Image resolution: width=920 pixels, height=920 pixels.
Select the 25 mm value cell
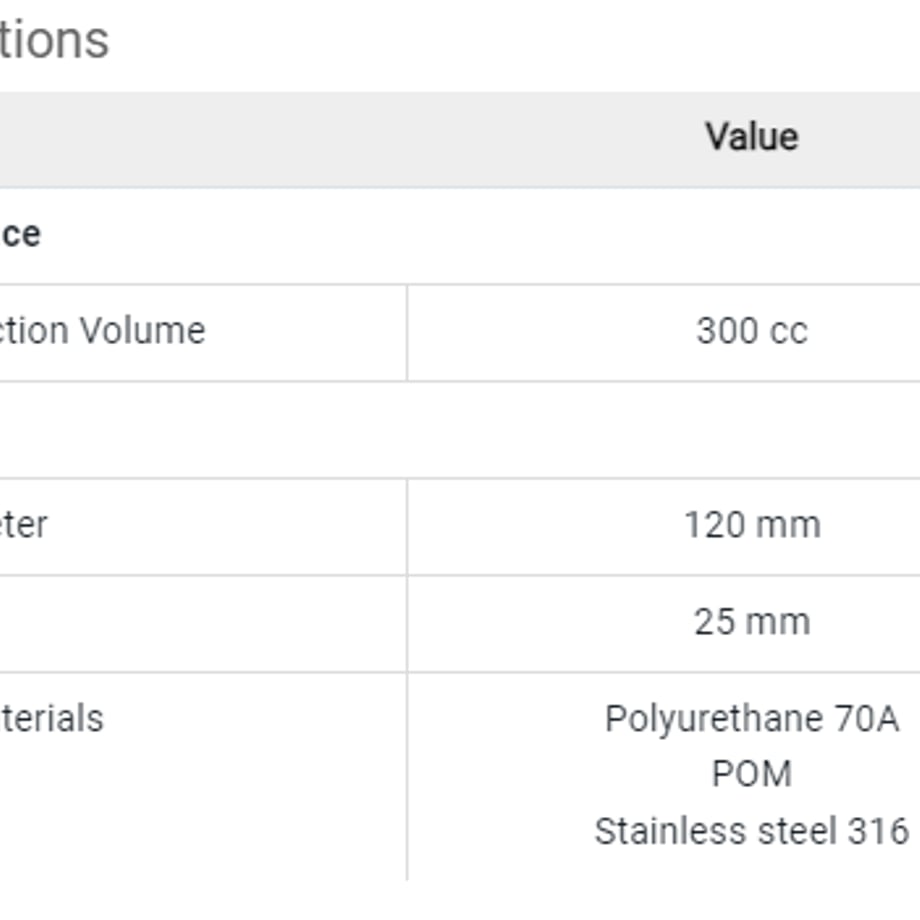(664, 623)
